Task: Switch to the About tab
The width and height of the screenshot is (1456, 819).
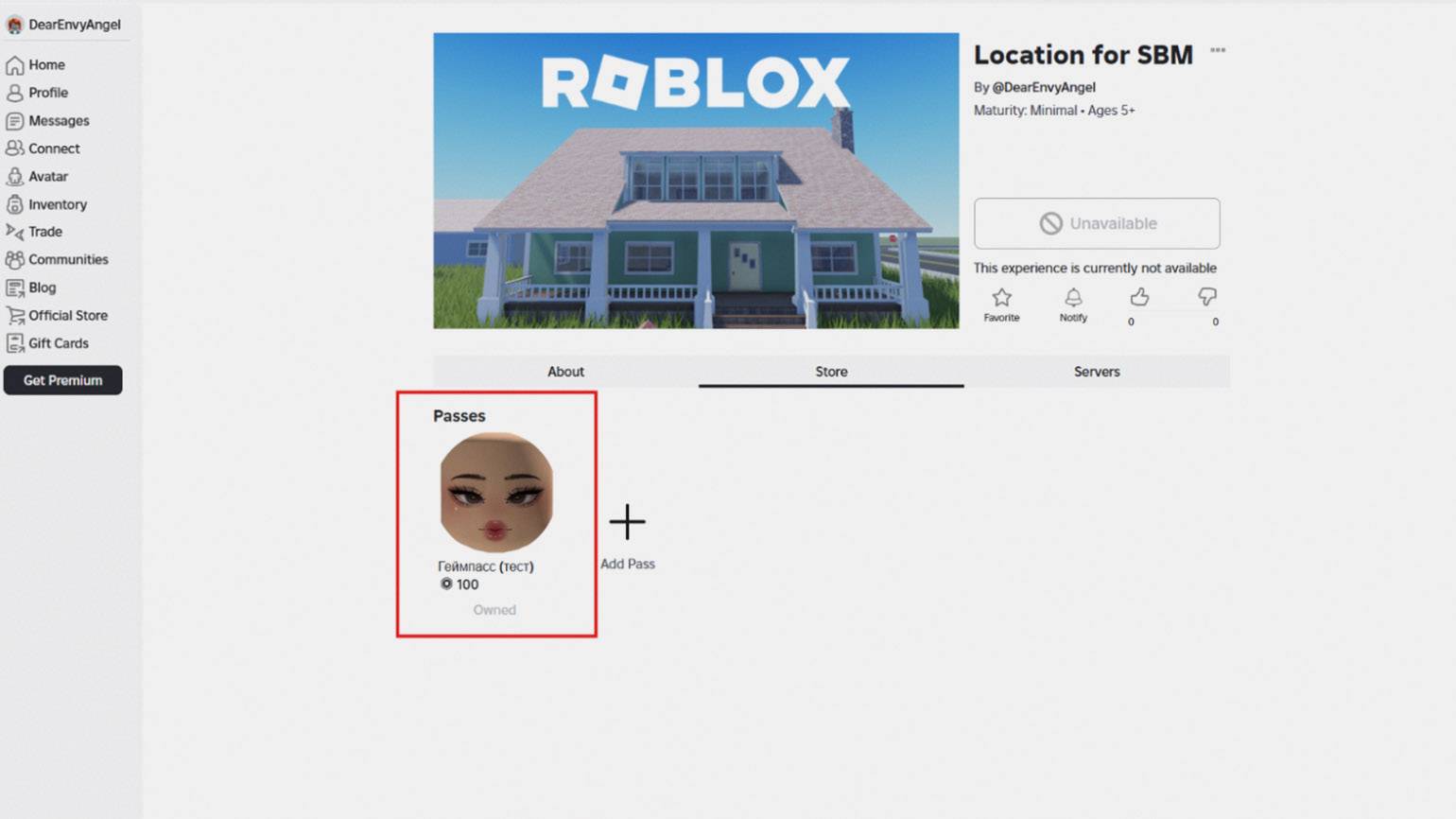Action: (x=565, y=372)
